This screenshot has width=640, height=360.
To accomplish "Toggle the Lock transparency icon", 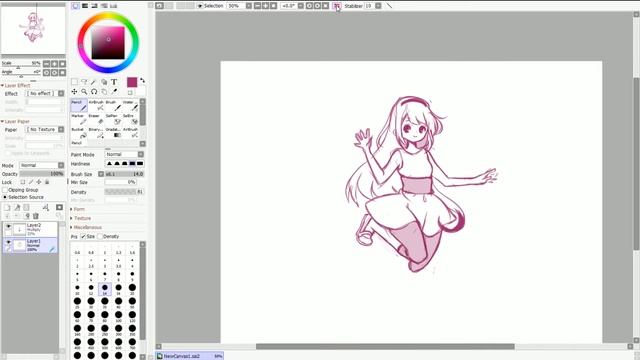I will (23, 182).
